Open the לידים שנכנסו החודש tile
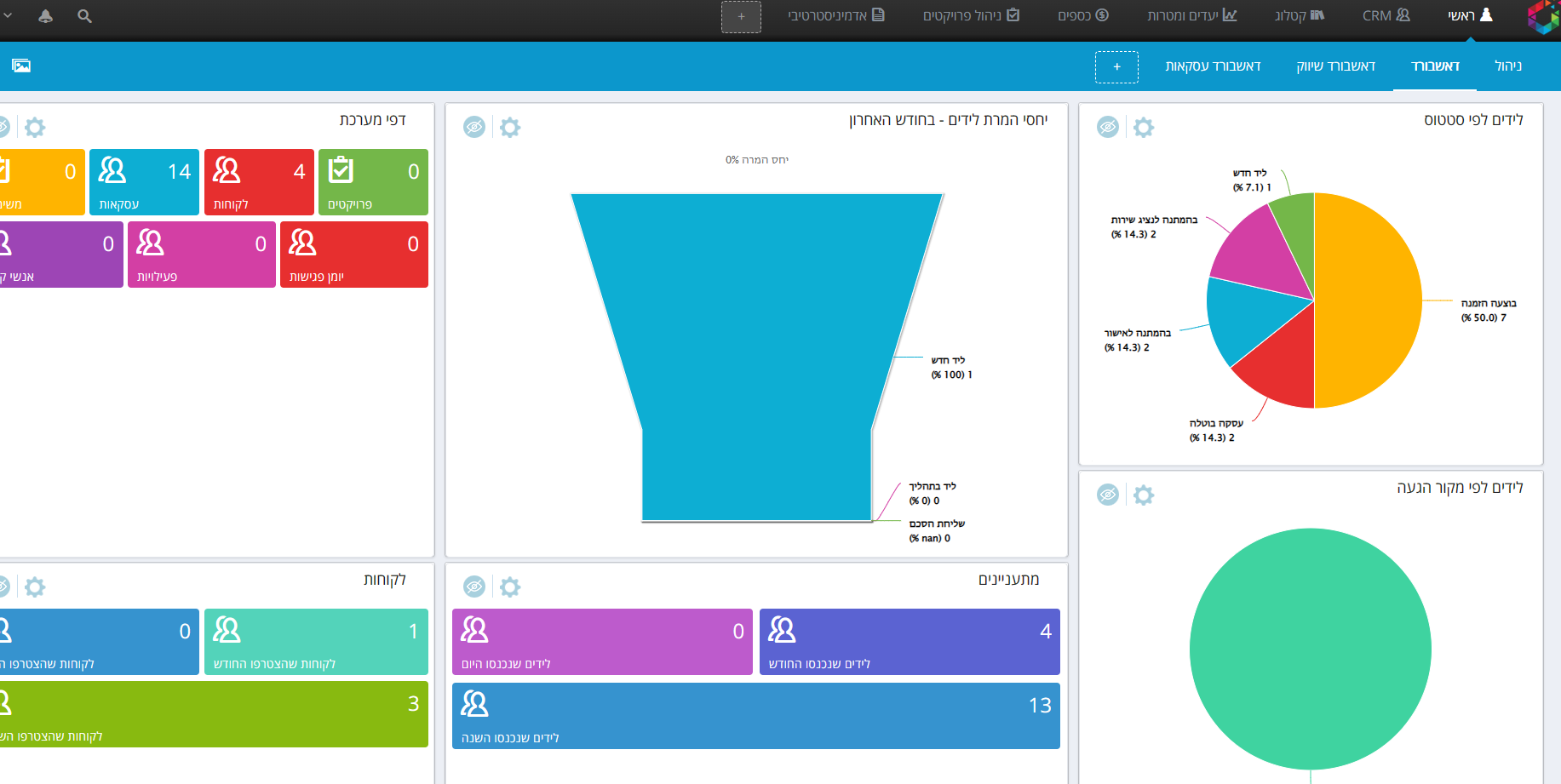The width and height of the screenshot is (1561, 784). point(910,642)
